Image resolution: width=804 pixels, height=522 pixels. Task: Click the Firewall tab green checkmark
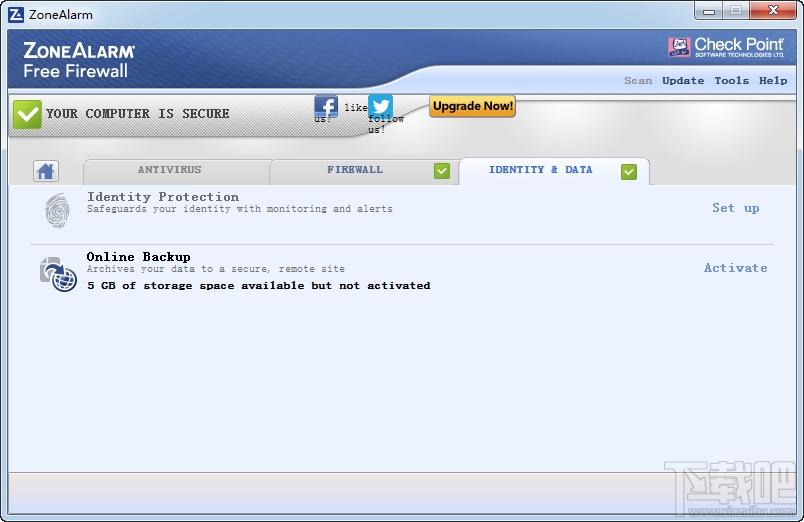pyautogui.click(x=441, y=171)
